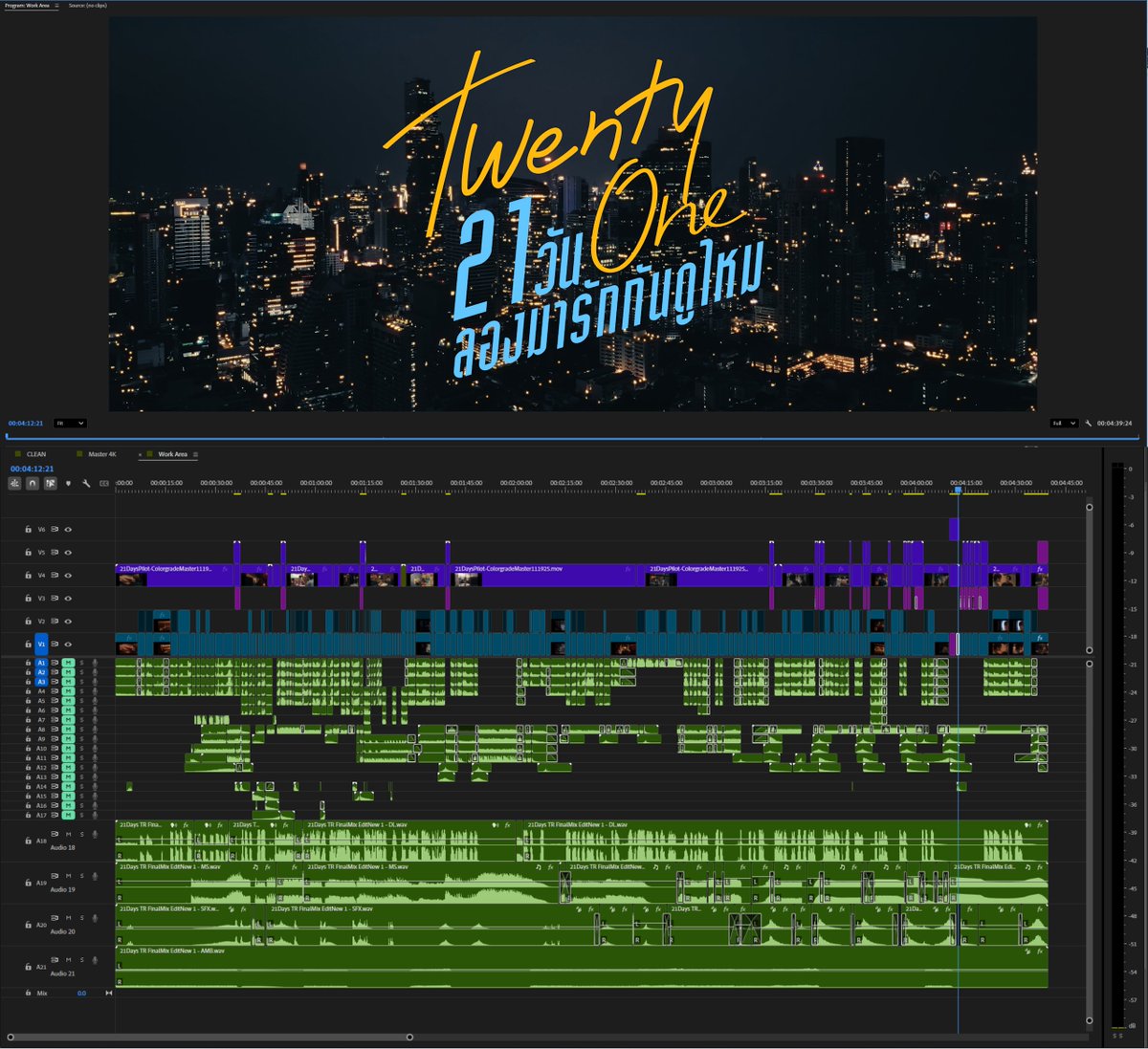Unmute audio track A10
The height and width of the screenshot is (1049, 1148).
tap(68, 749)
